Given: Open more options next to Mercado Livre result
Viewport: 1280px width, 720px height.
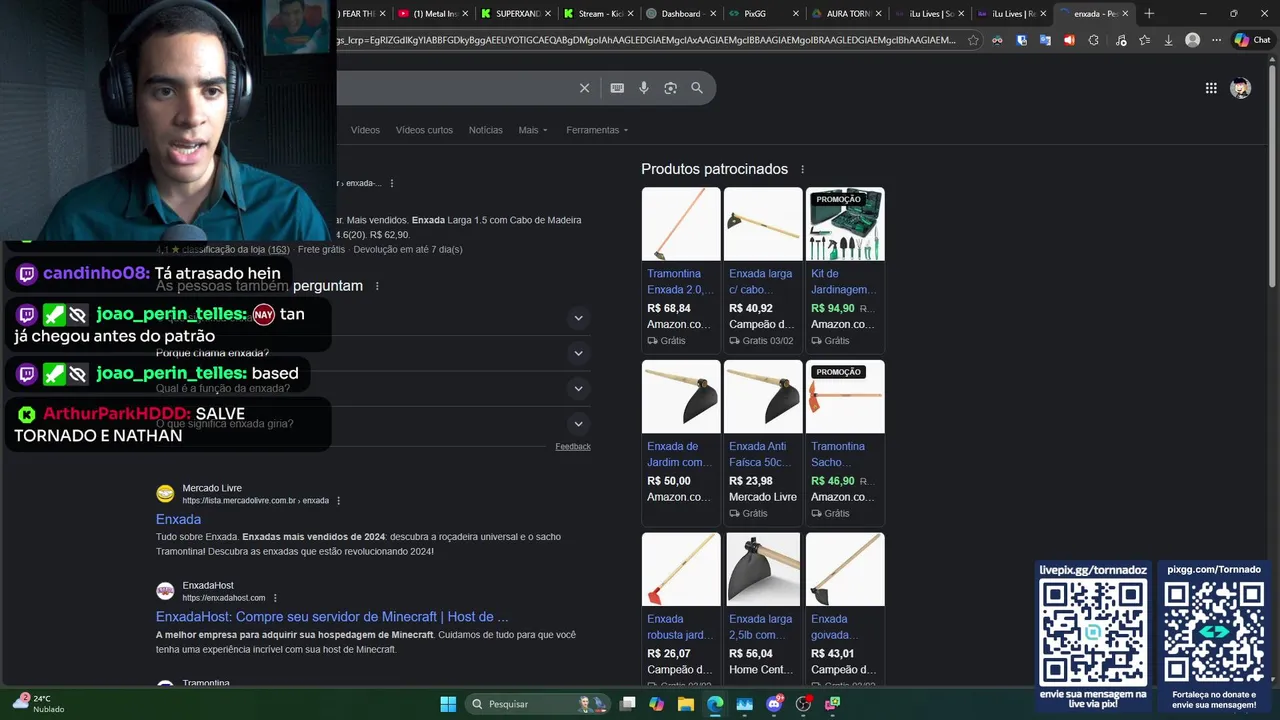Looking at the screenshot, I should click(x=339, y=500).
